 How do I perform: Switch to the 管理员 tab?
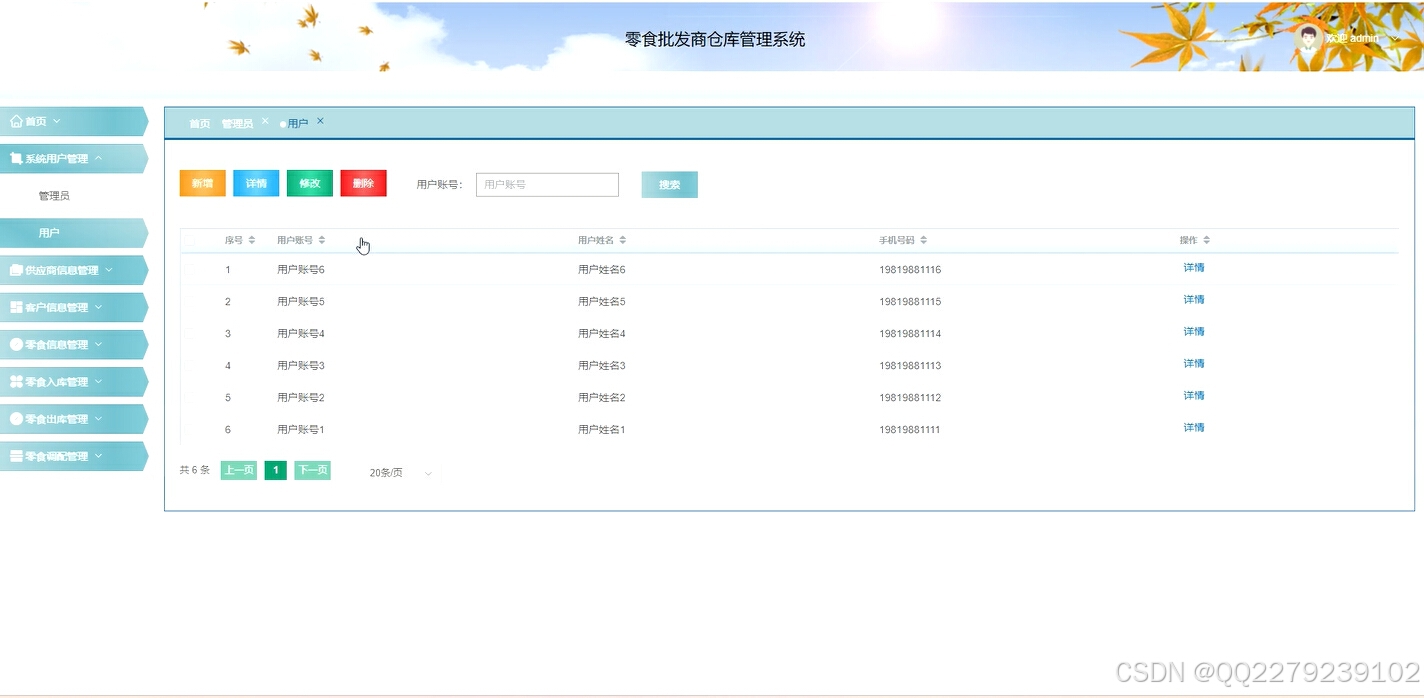coord(237,122)
